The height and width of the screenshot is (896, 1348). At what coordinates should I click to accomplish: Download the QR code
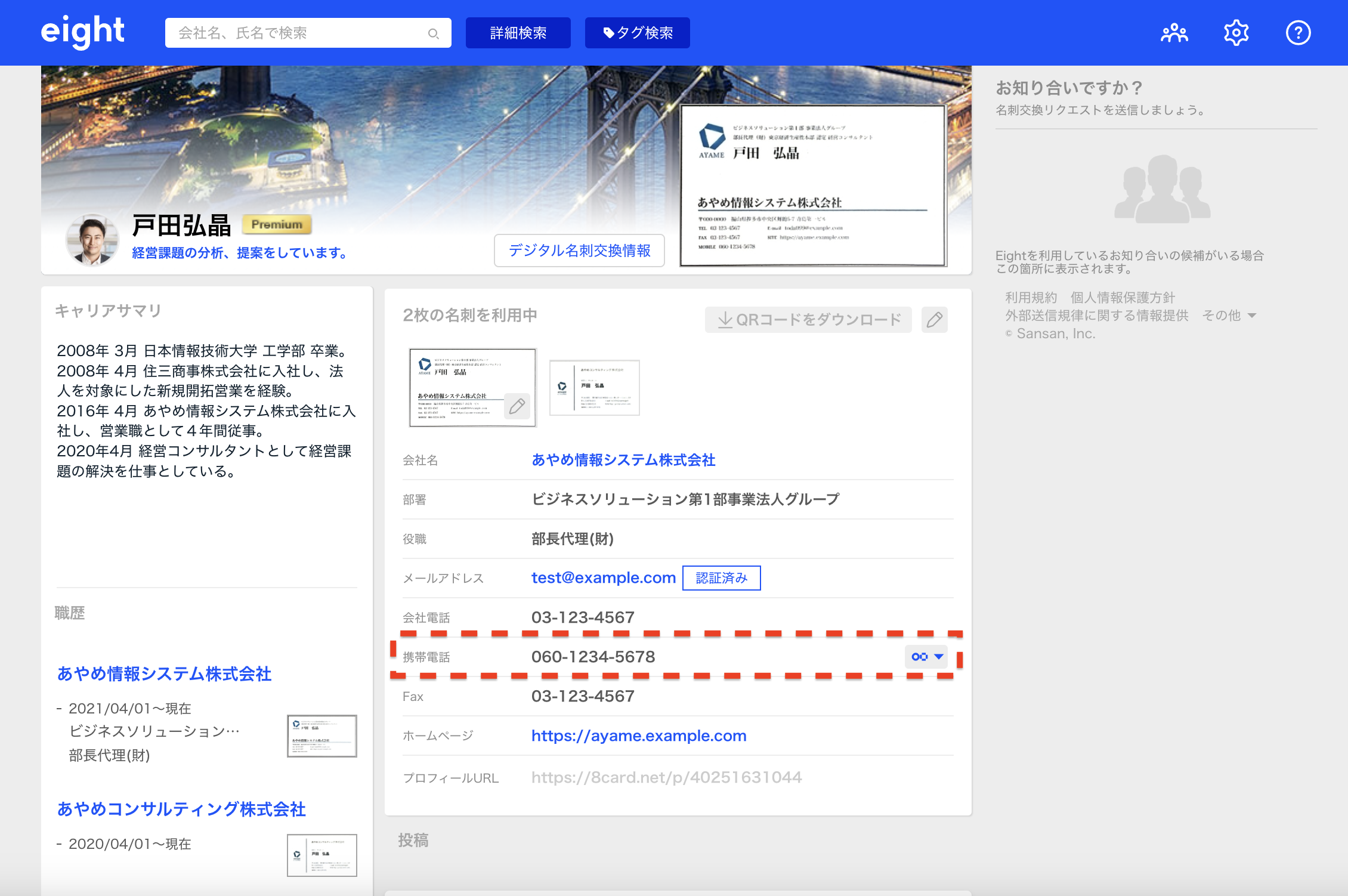tap(808, 320)
